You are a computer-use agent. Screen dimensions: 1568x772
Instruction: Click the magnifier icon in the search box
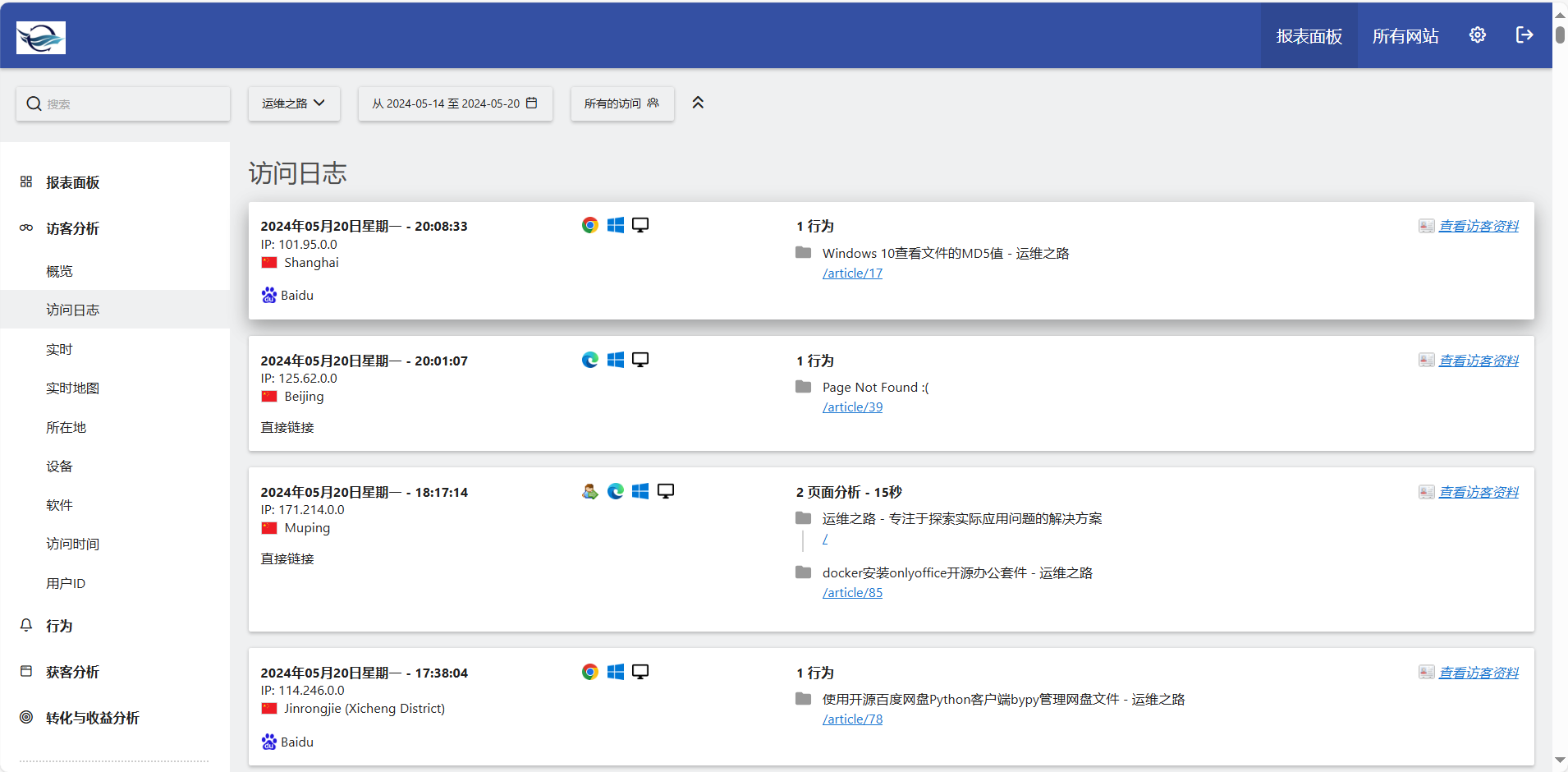(34, 103)
